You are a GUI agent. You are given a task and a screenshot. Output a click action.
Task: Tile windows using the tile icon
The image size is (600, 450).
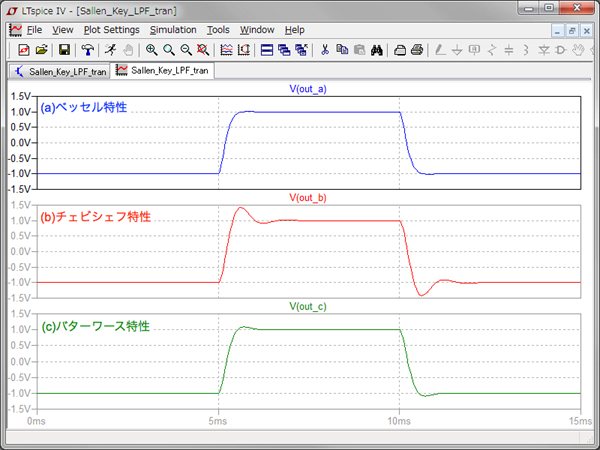(267, 49)
